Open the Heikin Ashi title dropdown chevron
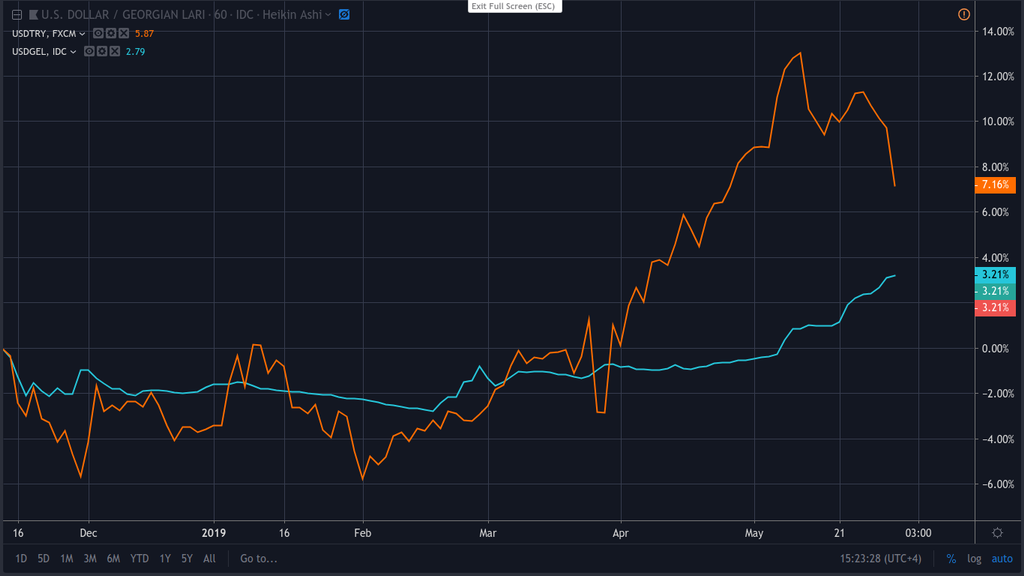The width and height of the screenshot is (1024, 576). pyautogui.click(x=328, y=14)
